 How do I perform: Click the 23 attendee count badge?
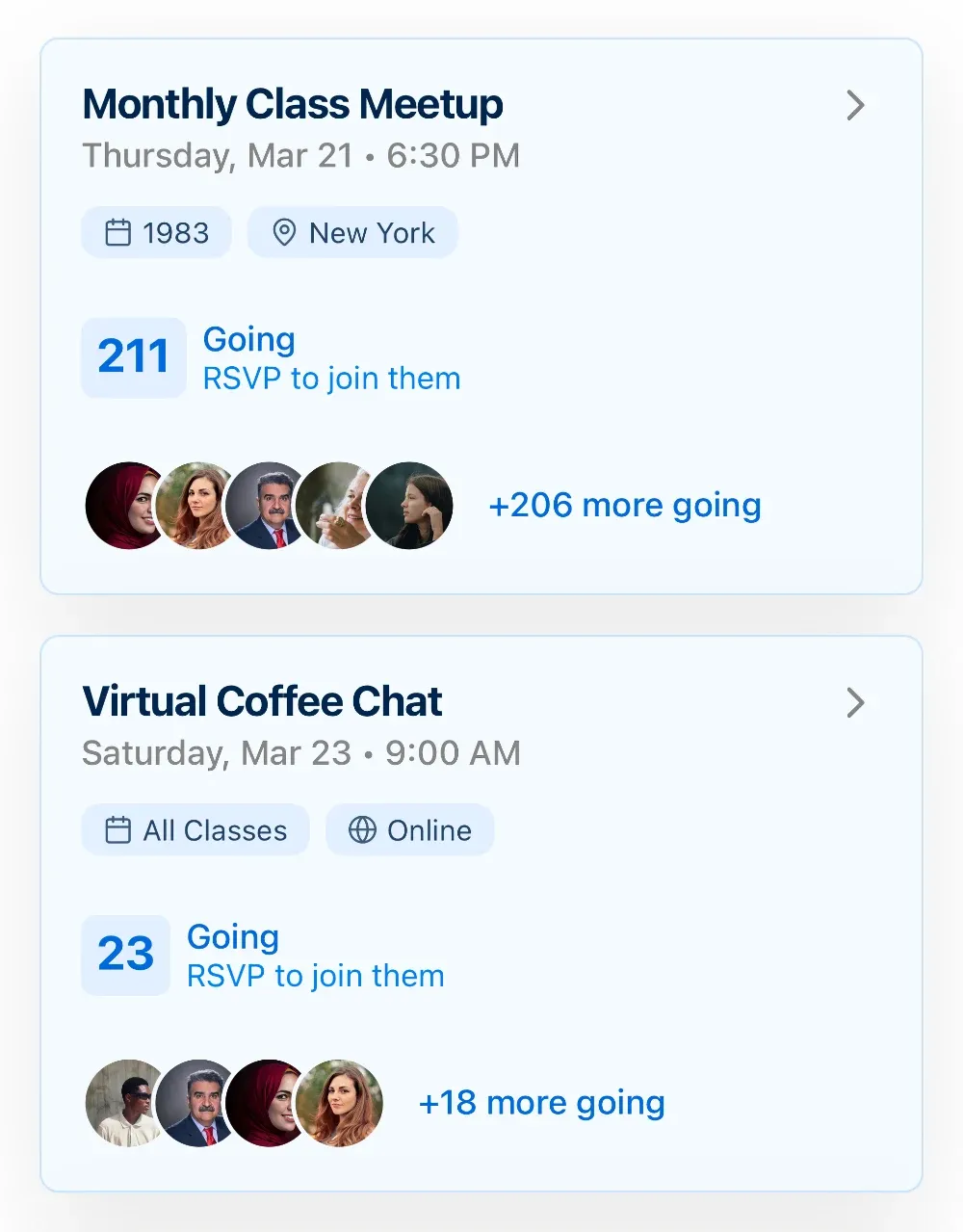pyautogui.click(x=125, y=955)
